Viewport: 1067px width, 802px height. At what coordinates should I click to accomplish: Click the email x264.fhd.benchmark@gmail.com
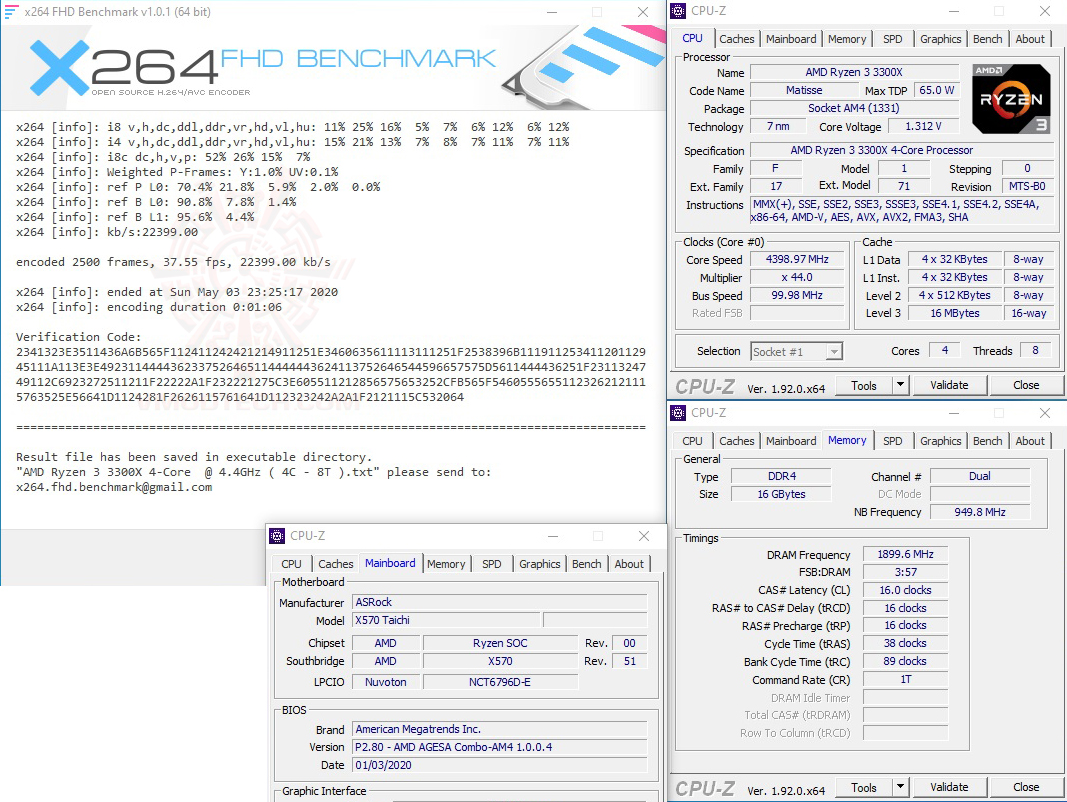114,488
